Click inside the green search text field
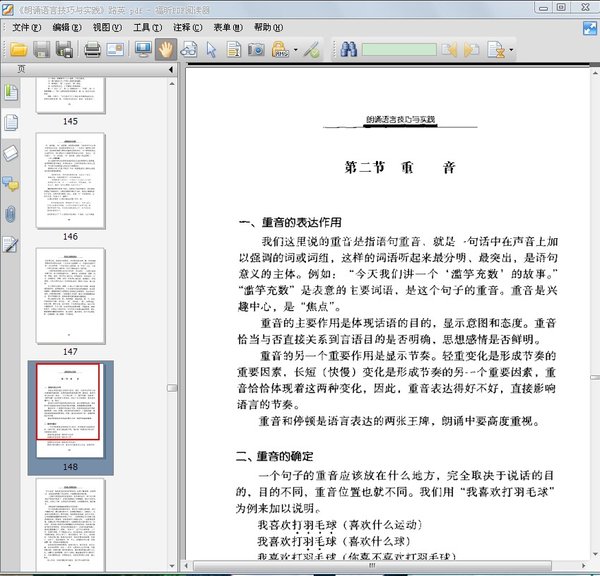The width and height of the screenshot is (600, 576). click(399, 49)
